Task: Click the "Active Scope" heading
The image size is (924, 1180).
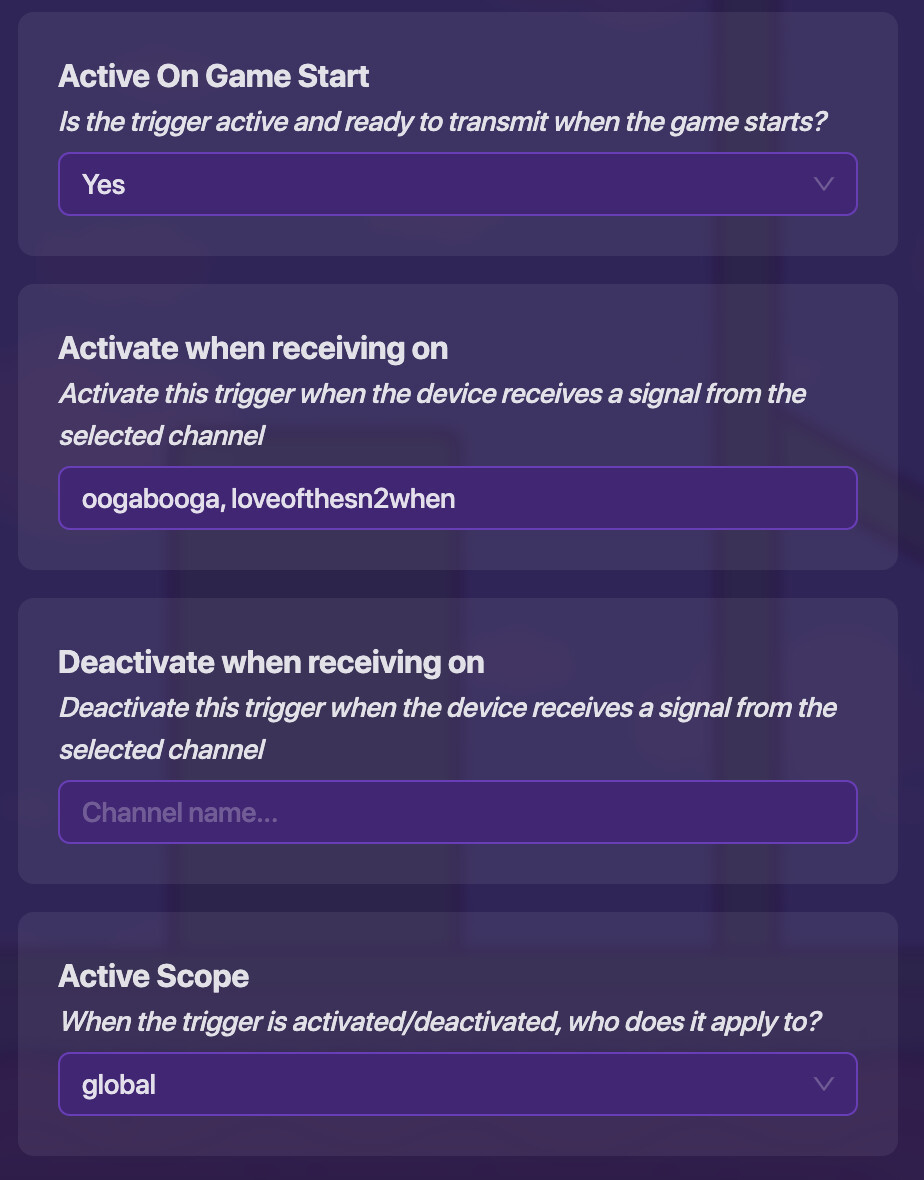Action: pos(153,976)
